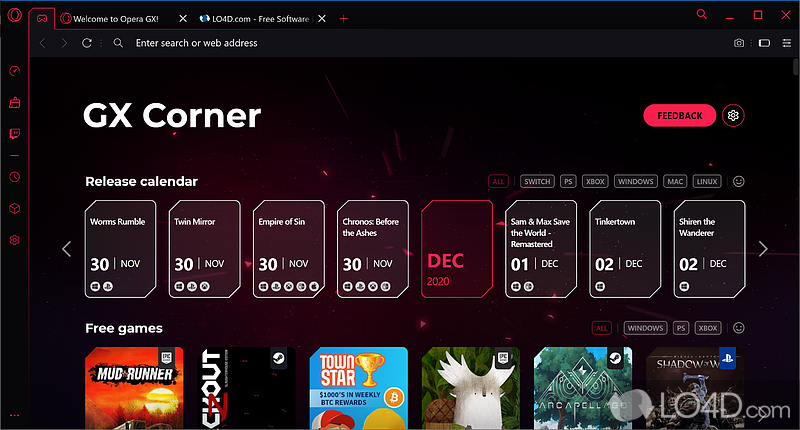This screenshot has height=430, width=800.
Task: Open the white creature game thumbnail
Action: tap(471, 388)
